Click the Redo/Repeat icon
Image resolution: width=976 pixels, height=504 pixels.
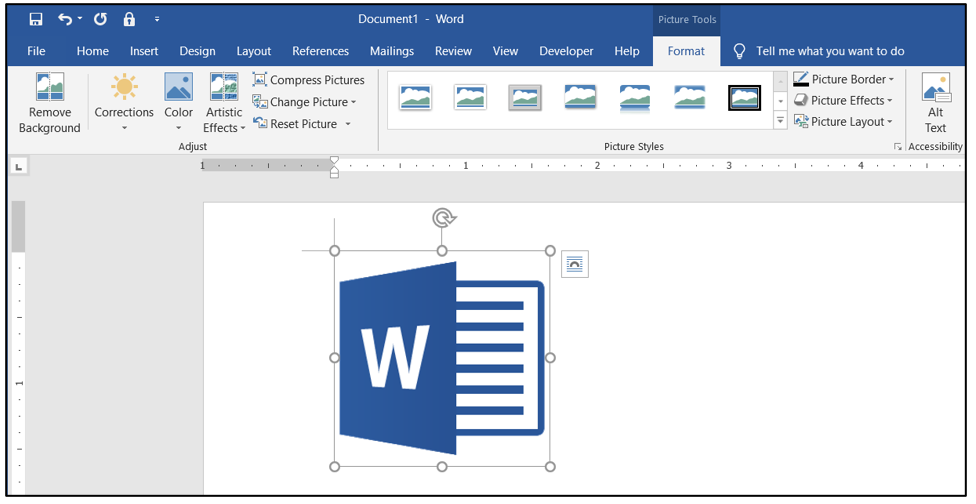pos(100,19)
